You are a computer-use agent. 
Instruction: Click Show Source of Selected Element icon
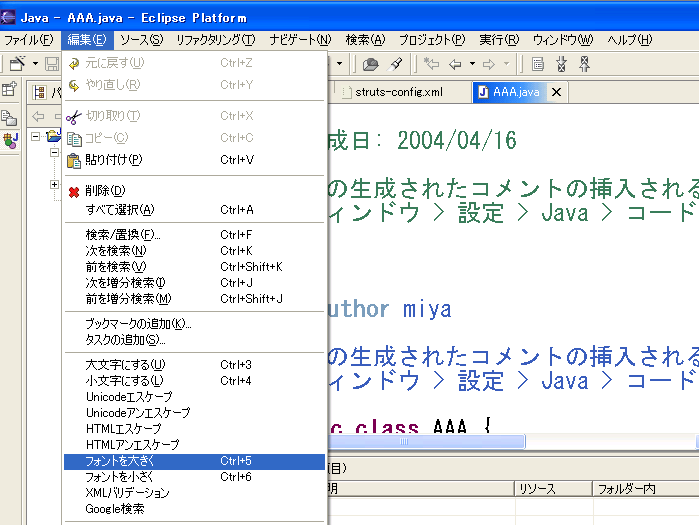point(538,64)
